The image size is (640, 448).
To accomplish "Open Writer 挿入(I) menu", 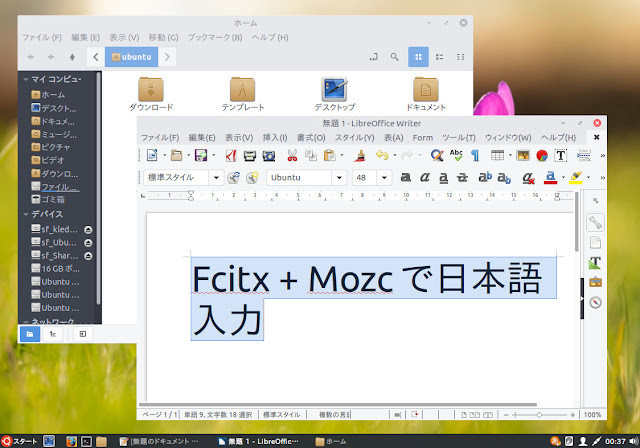I will (275, 138).
